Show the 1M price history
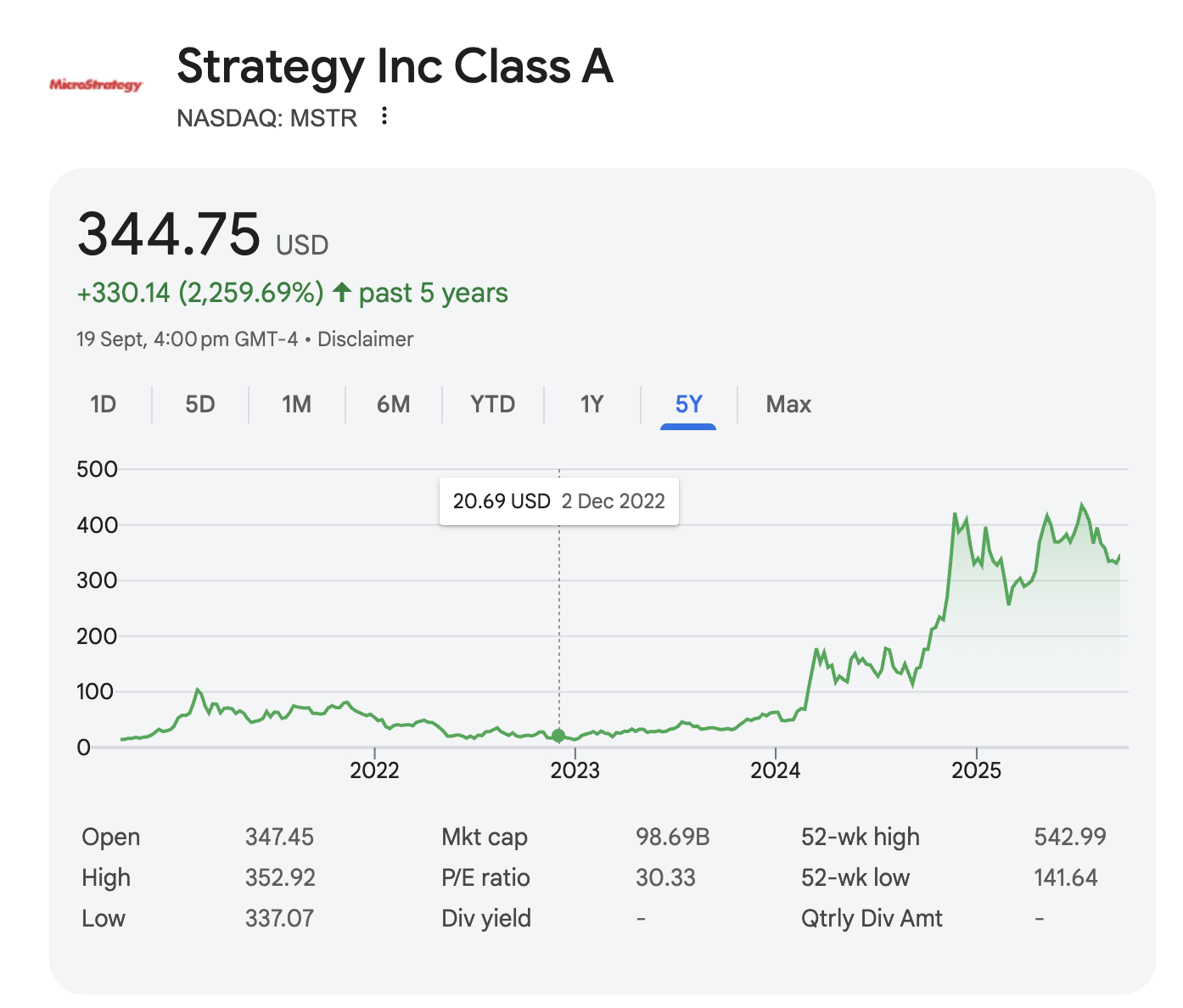Image resolution: width=1183 pixels, height=1008 pixels. tap(297, 404)
